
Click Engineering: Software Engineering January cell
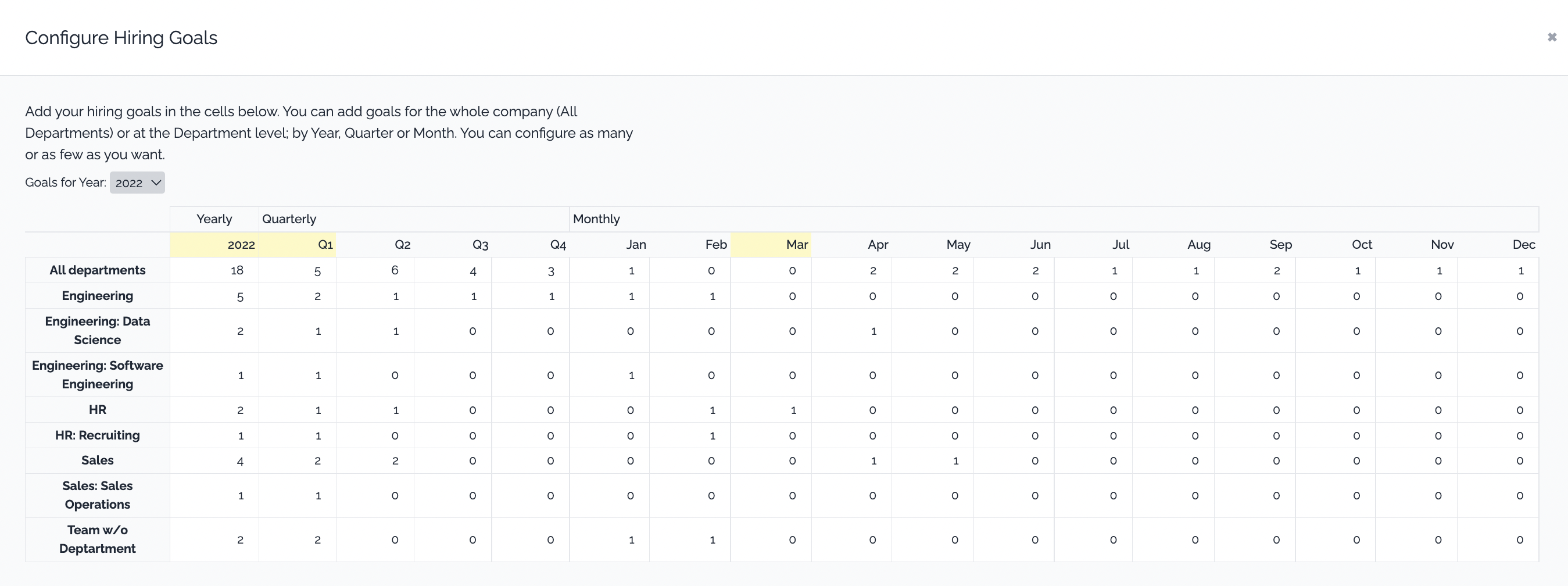(610, 376)
